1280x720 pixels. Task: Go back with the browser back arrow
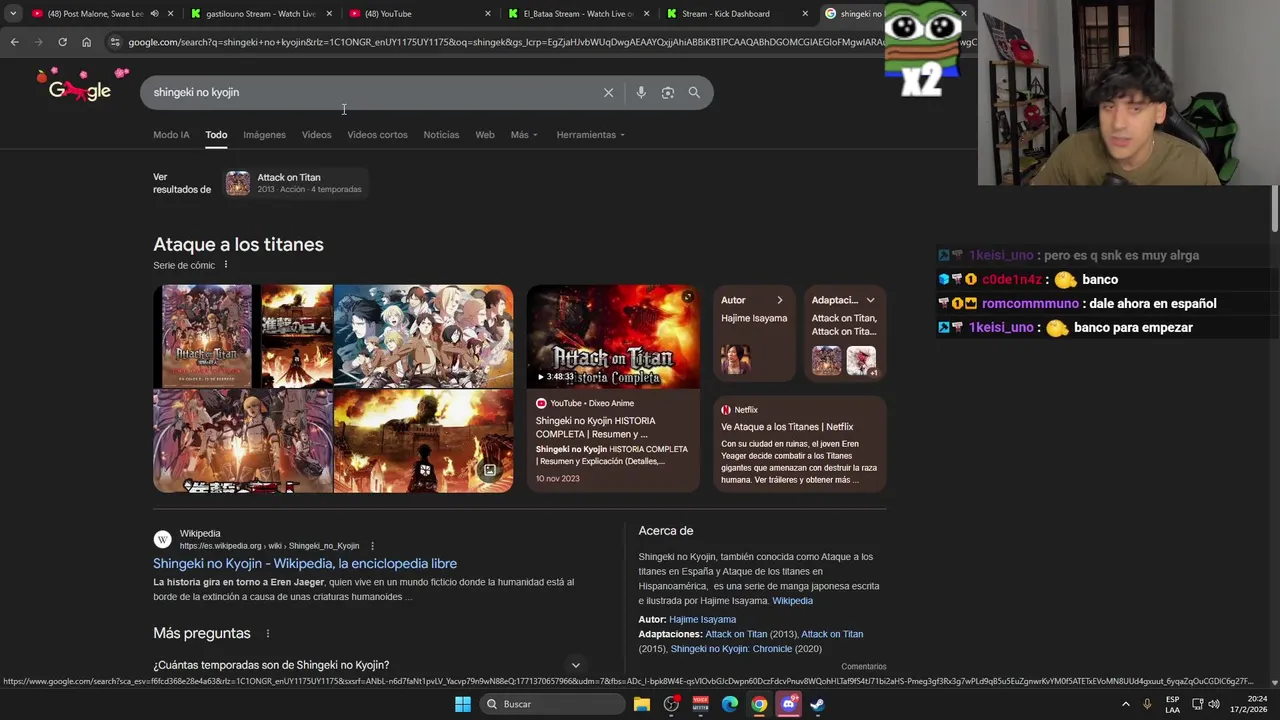14,42
